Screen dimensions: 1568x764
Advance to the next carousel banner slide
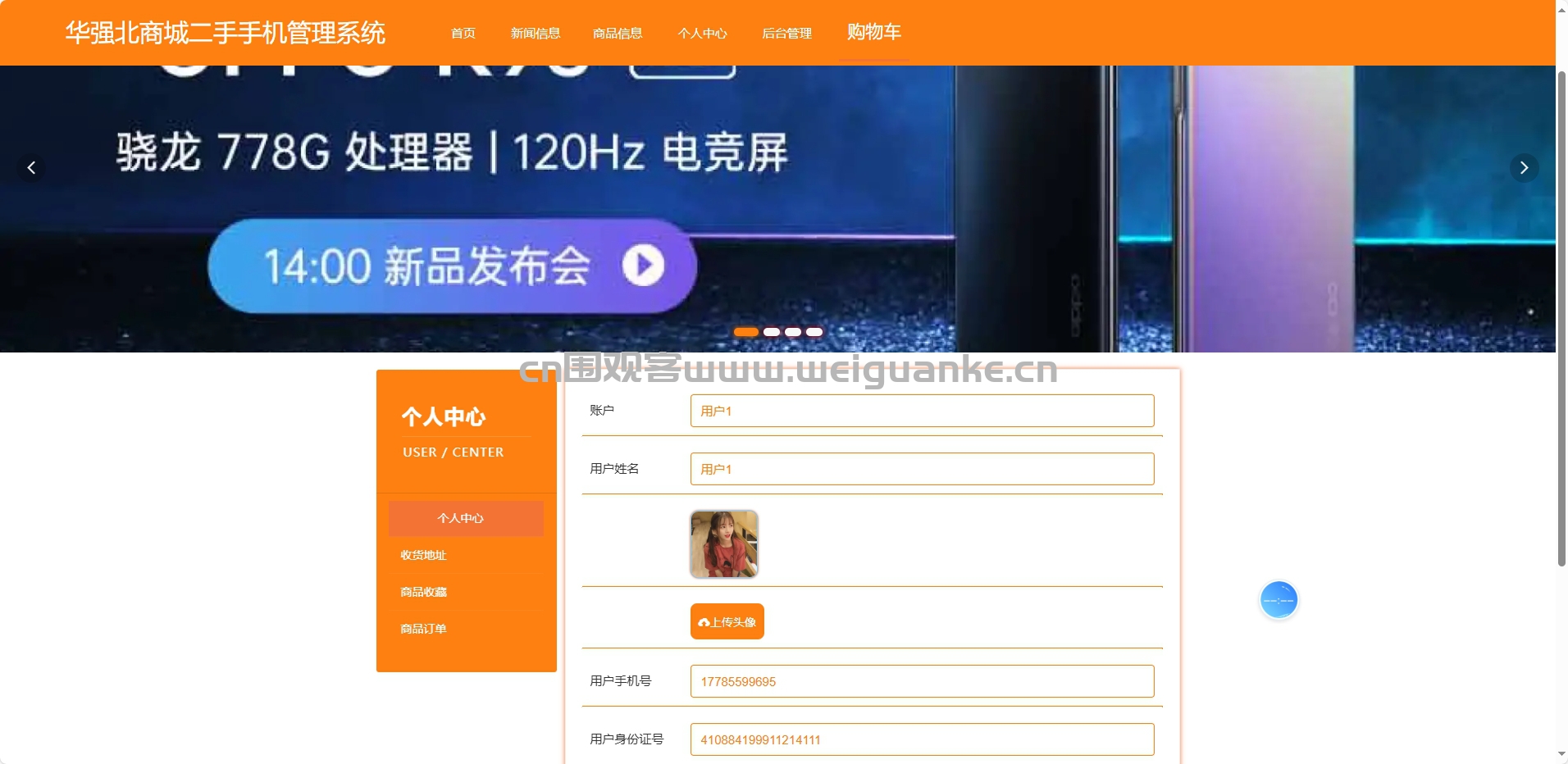coord(1524,168)
